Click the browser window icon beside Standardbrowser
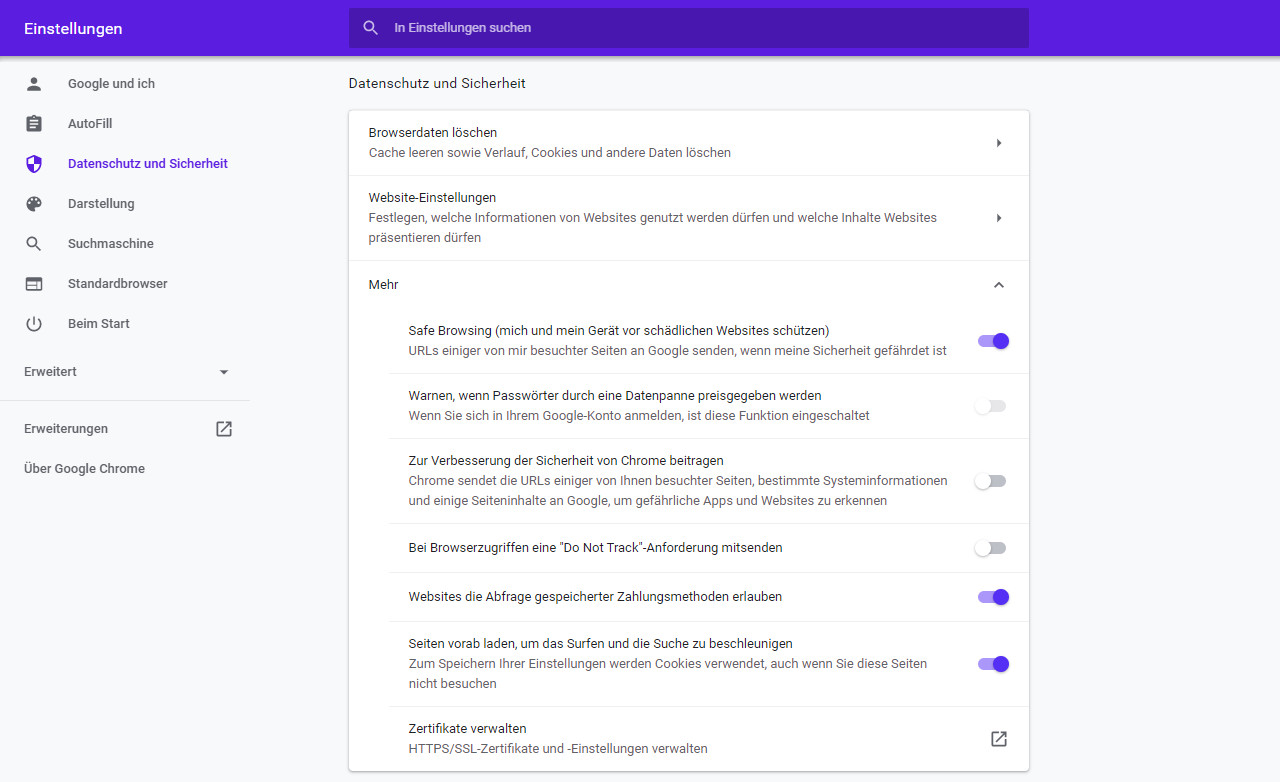 (34, 284)
